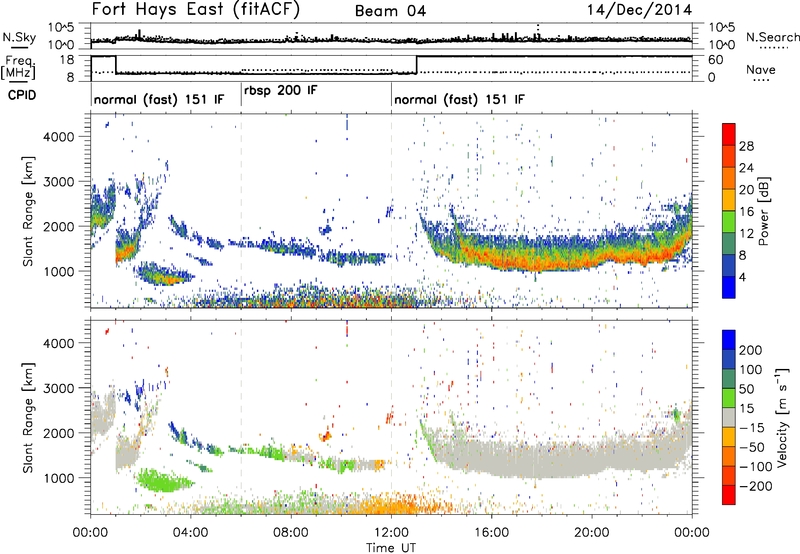
Task: Click the '04:00' time axis tick label
Action: 191,533
